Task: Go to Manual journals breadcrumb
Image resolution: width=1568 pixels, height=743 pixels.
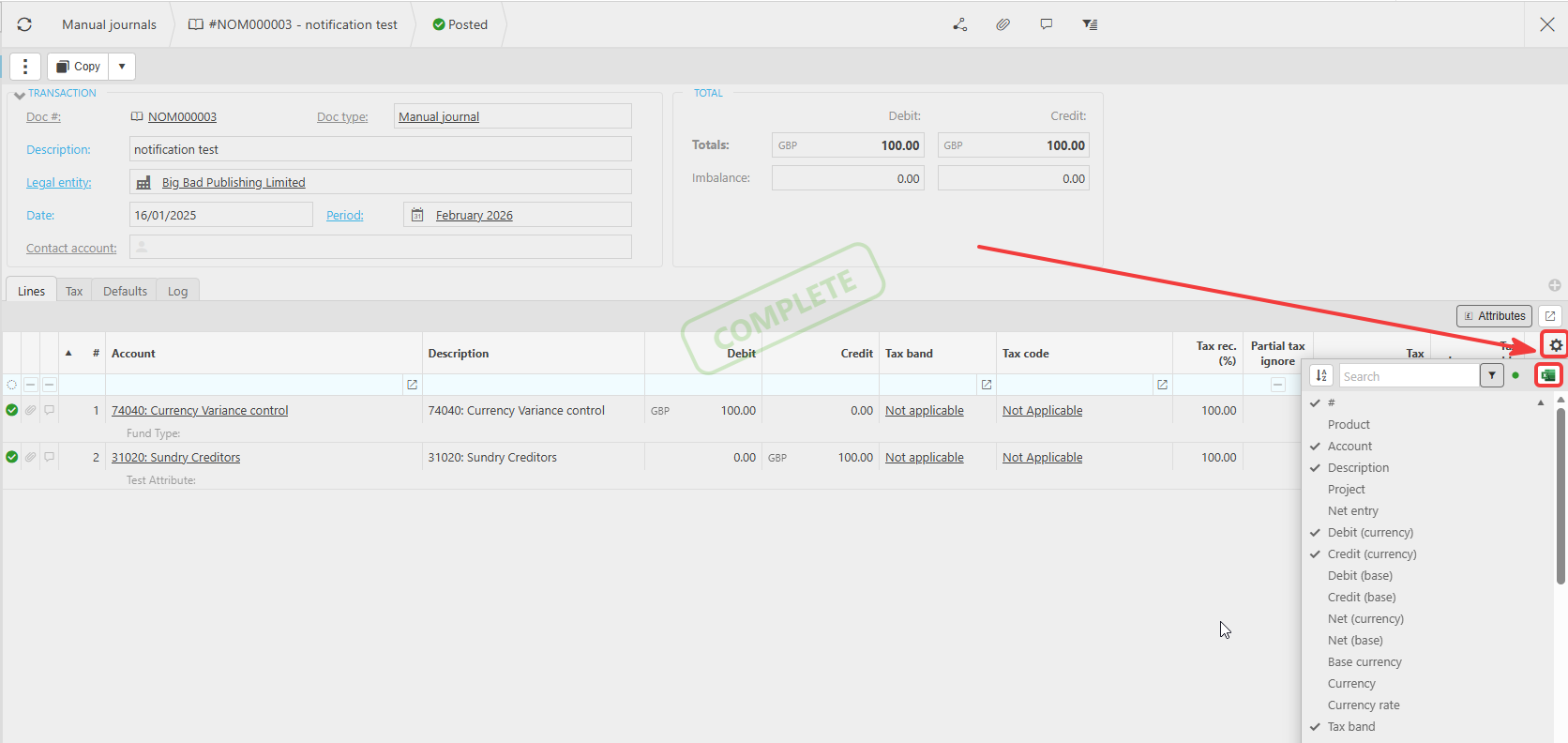Action: coord(109,24)
